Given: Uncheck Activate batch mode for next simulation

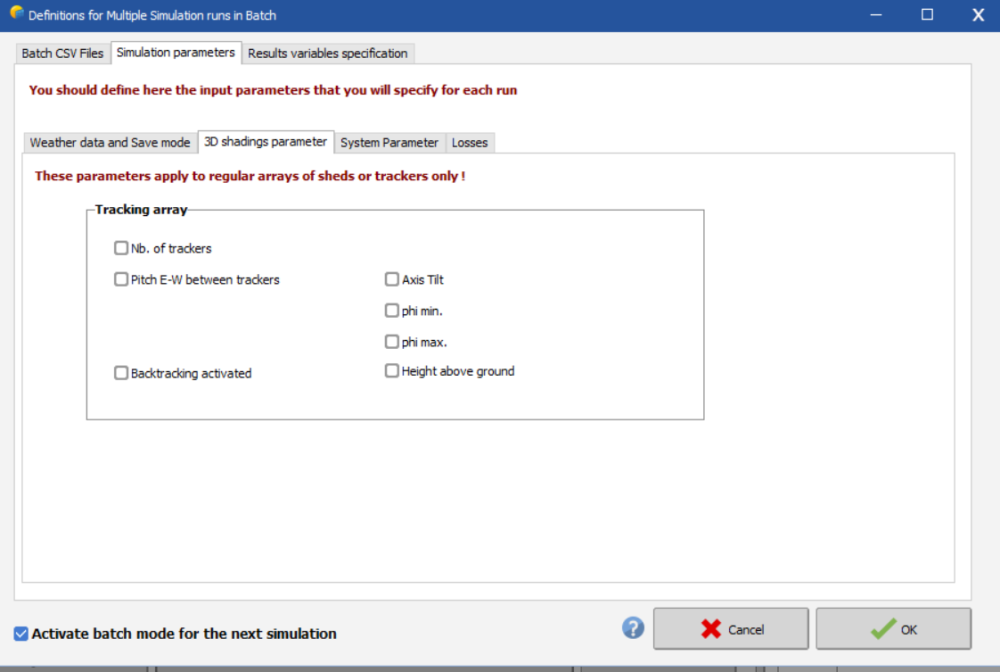Looking at the screenshot, I should (x=21, y=633).
